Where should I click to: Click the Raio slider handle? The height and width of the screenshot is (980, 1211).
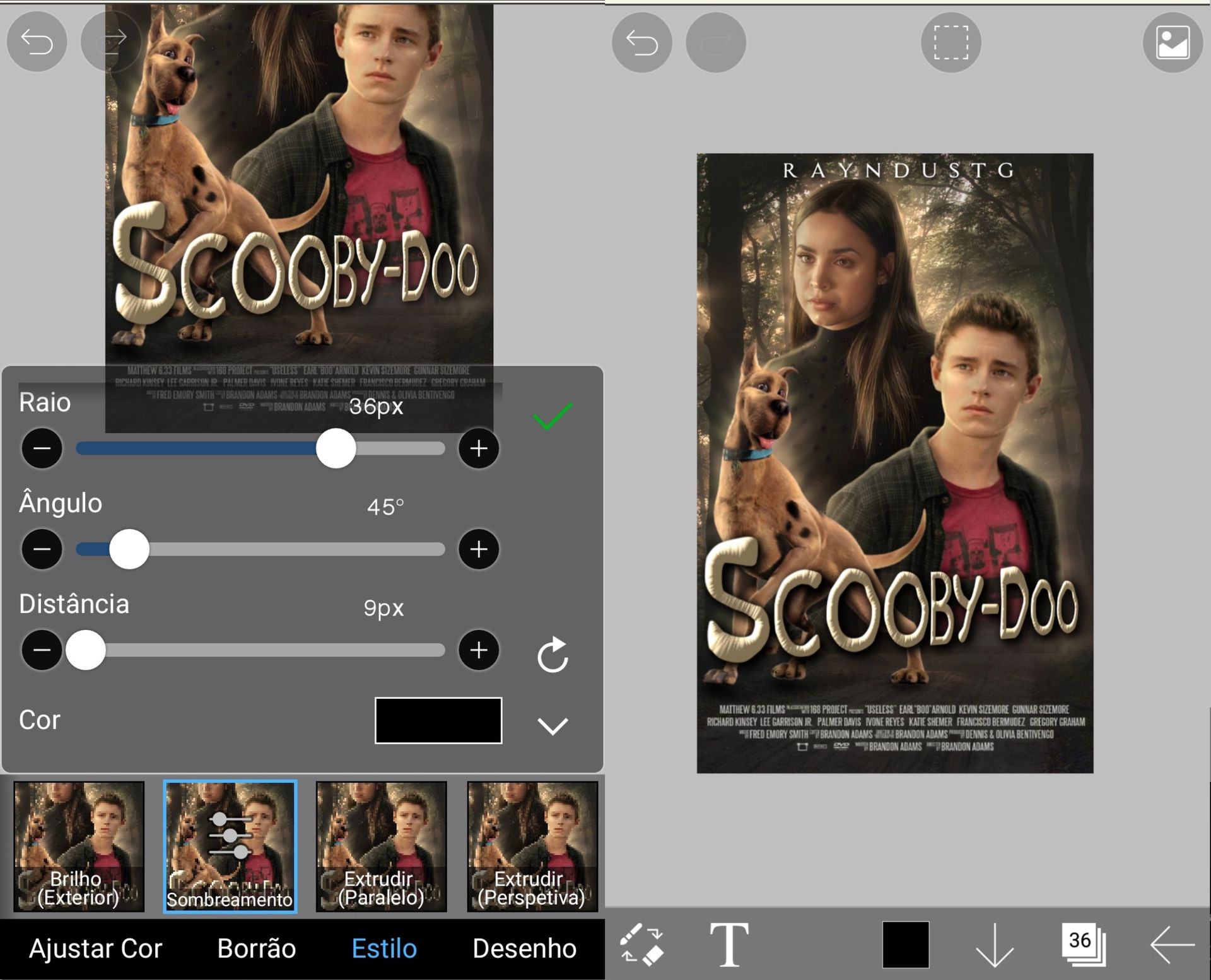click(x=336, y=448)
